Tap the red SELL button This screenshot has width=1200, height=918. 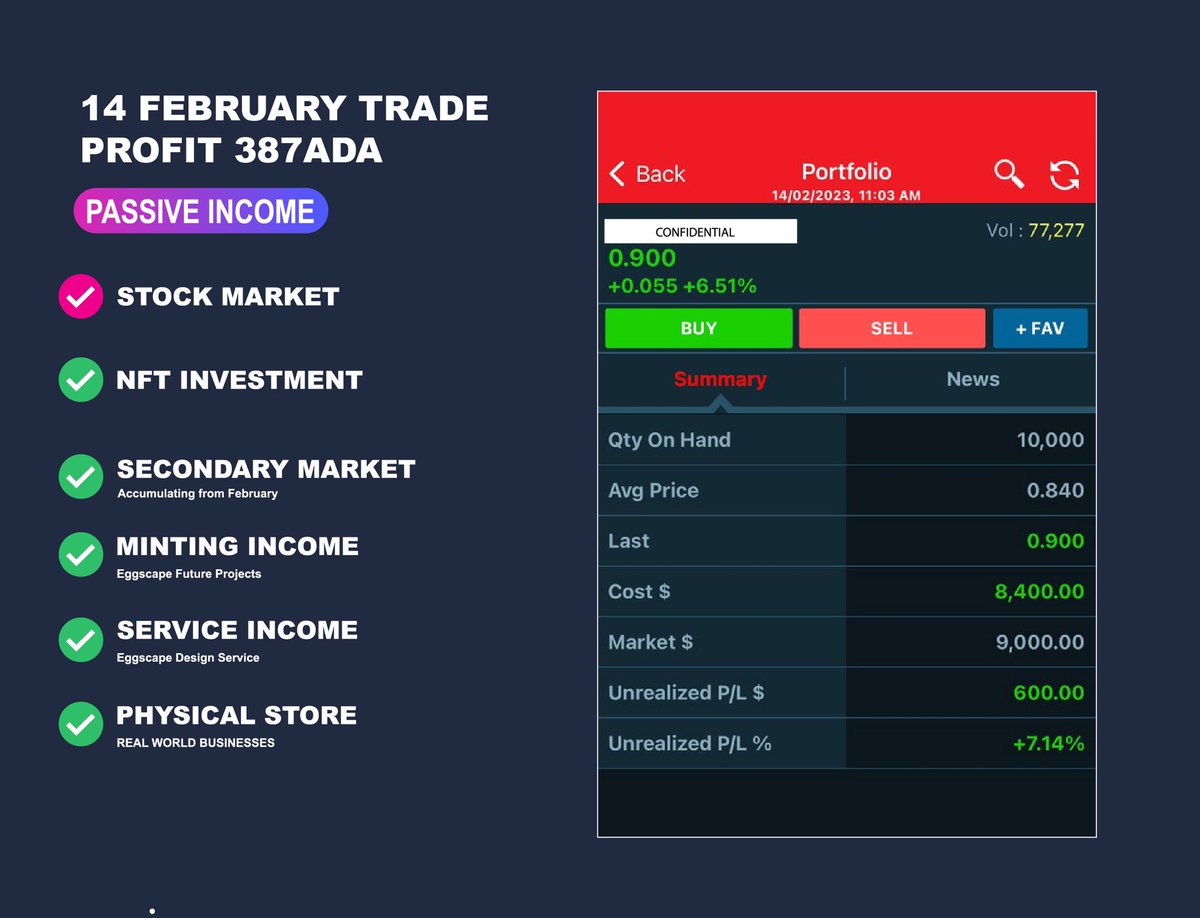(x=892, y=328)
